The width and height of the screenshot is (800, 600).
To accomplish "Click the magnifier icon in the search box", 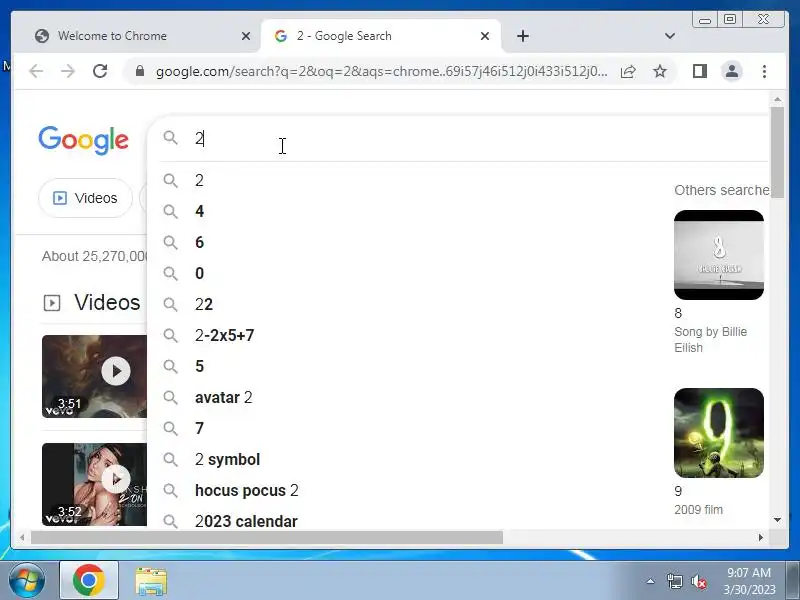I will (x=170, y=138).
